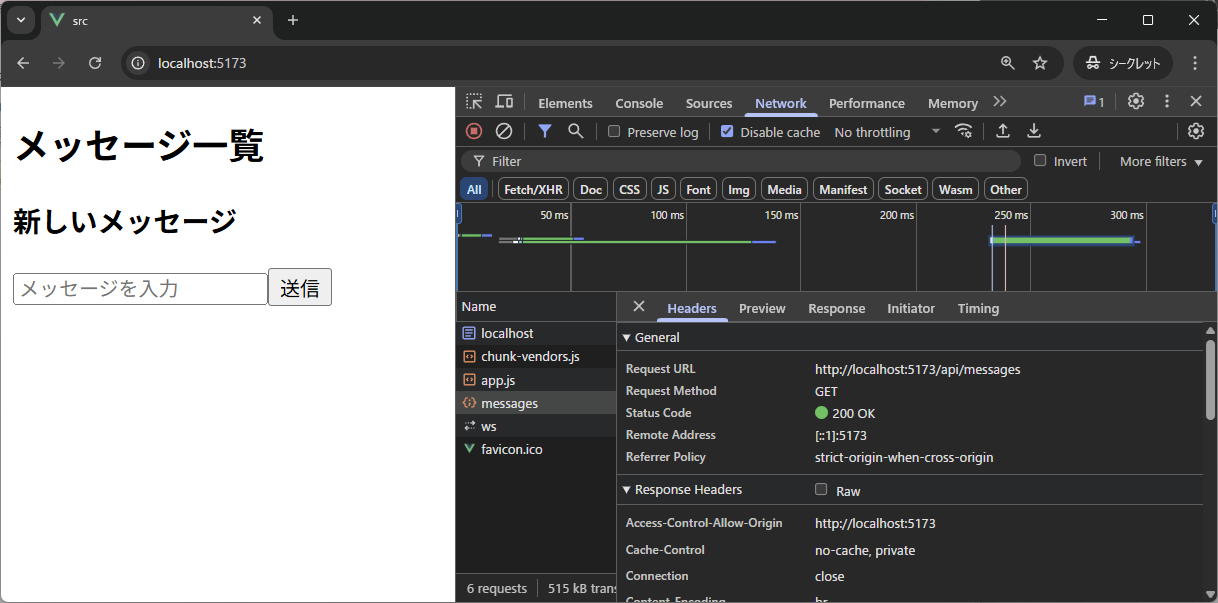This screenshot has height=603, width=1218.
Task: View site information icon in address bar
Action: [139, 63]
